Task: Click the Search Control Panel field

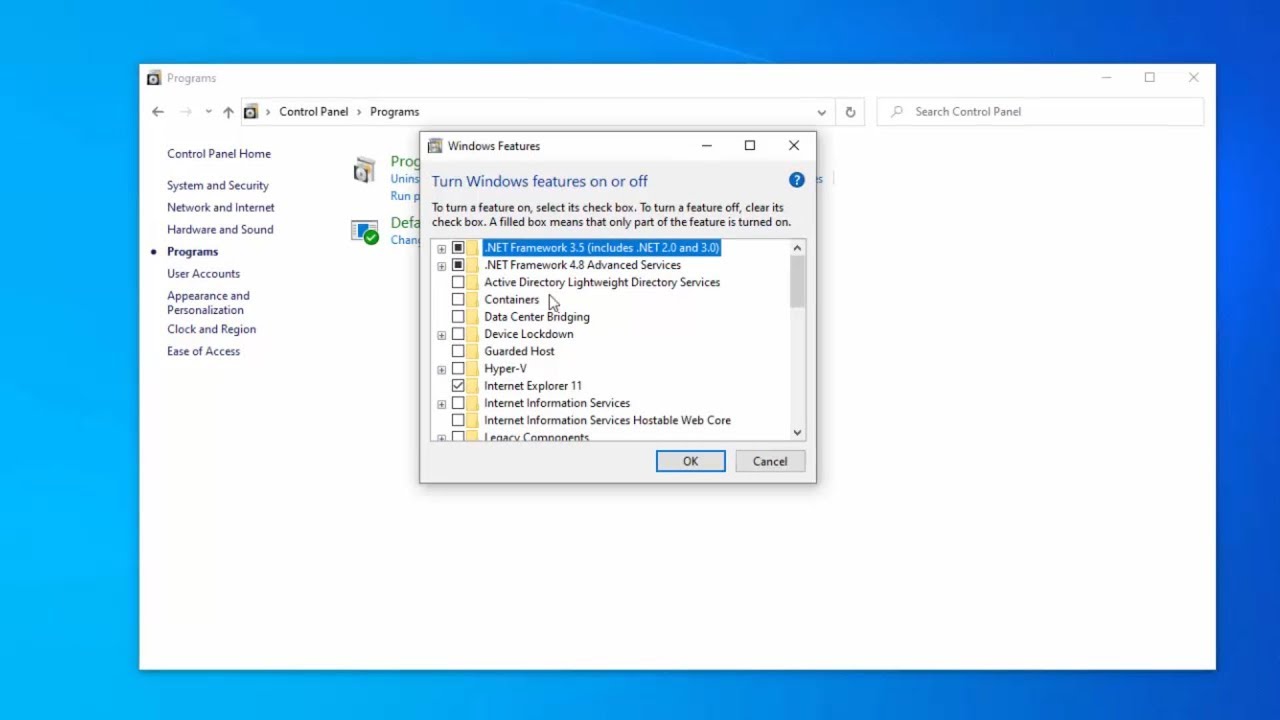Action: click(x=1040, y=112)
